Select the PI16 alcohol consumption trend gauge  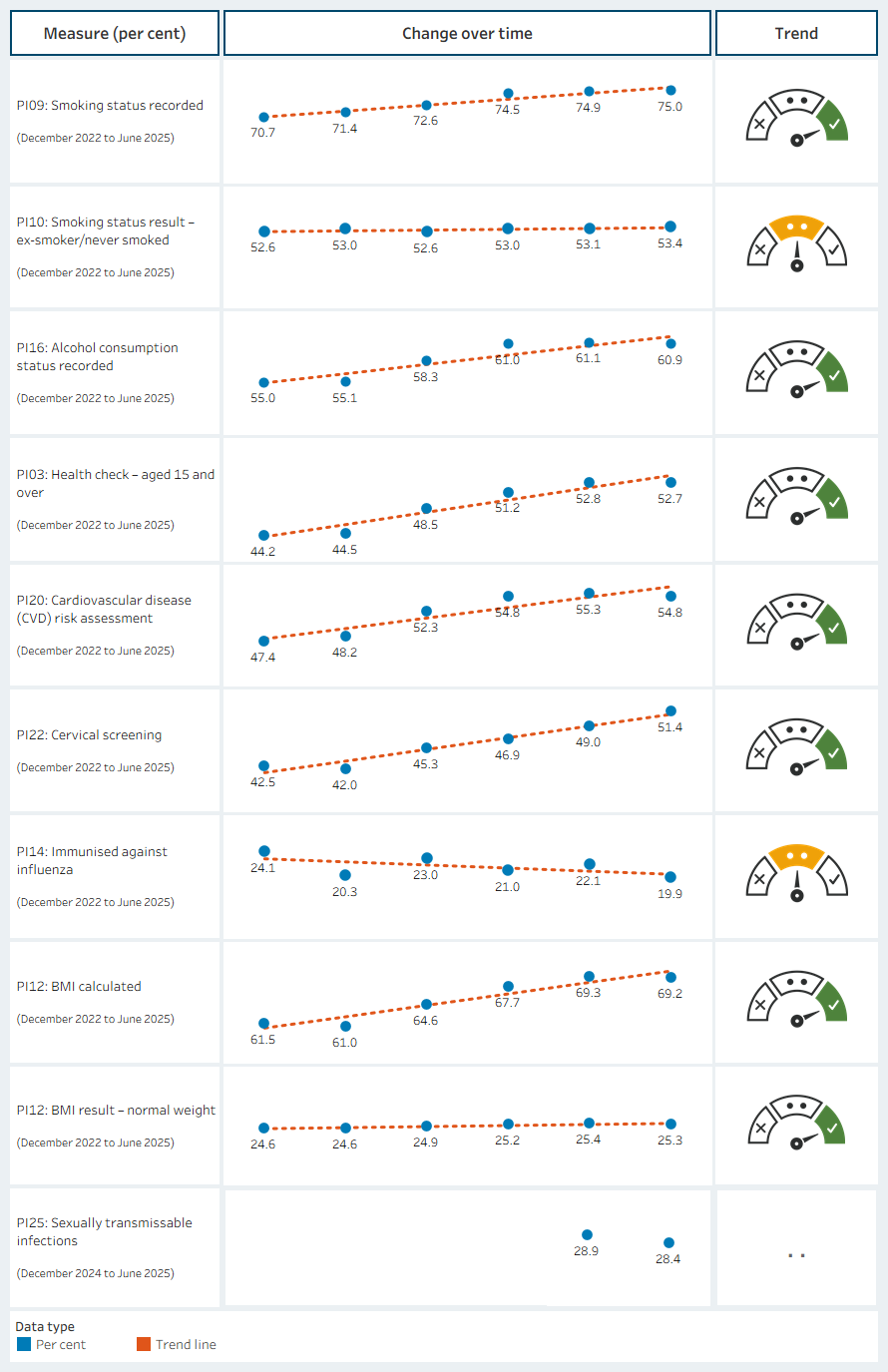click(796, 370)
